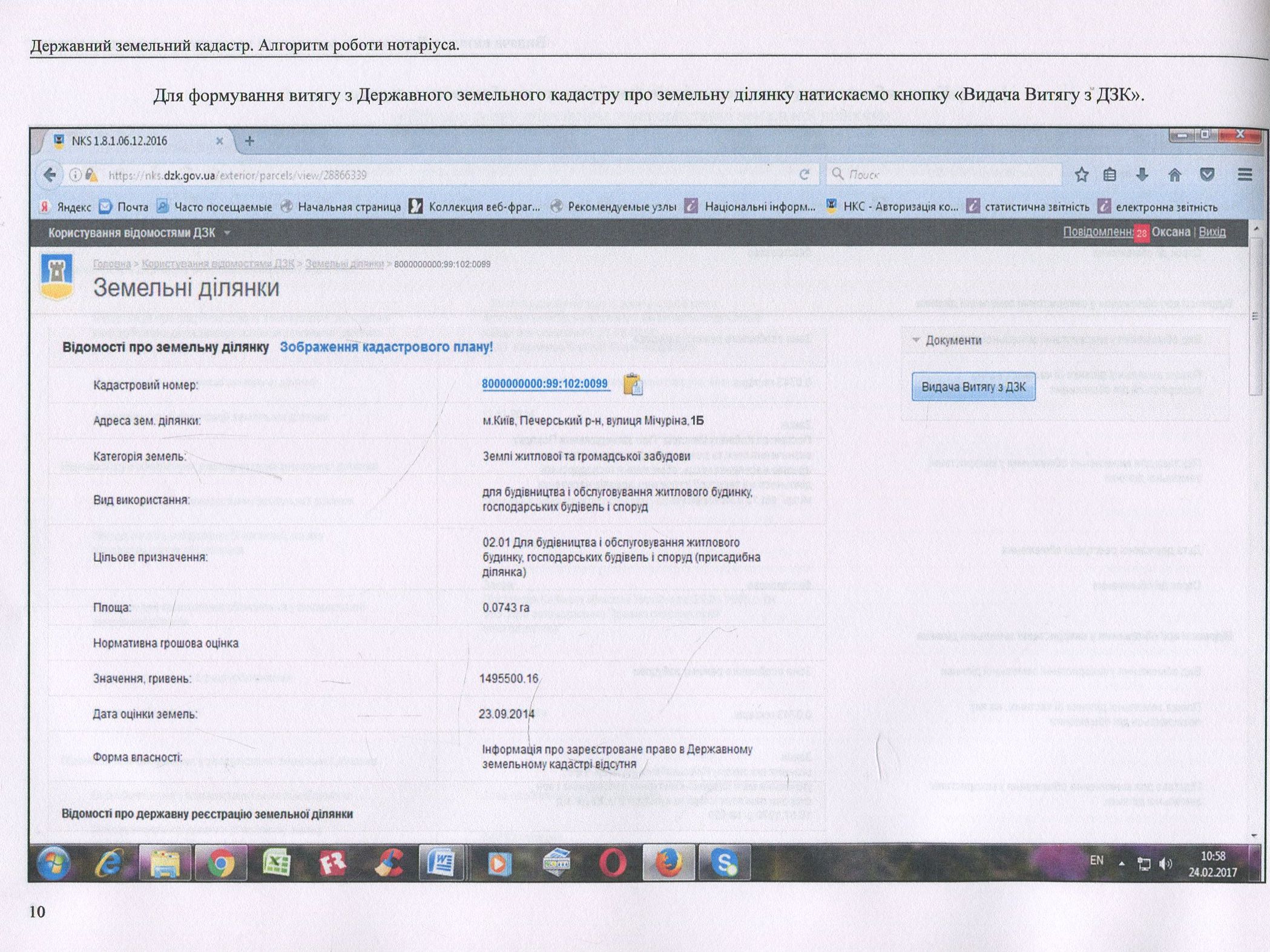Open статистична звітність bookmark

point(1028,207)
